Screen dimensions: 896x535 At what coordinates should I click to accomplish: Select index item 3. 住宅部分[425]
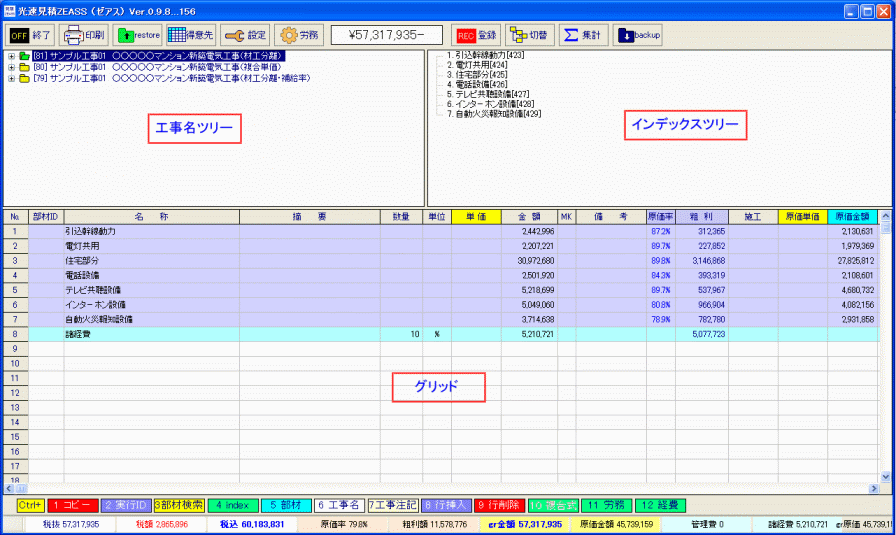[x=477, y=74]
